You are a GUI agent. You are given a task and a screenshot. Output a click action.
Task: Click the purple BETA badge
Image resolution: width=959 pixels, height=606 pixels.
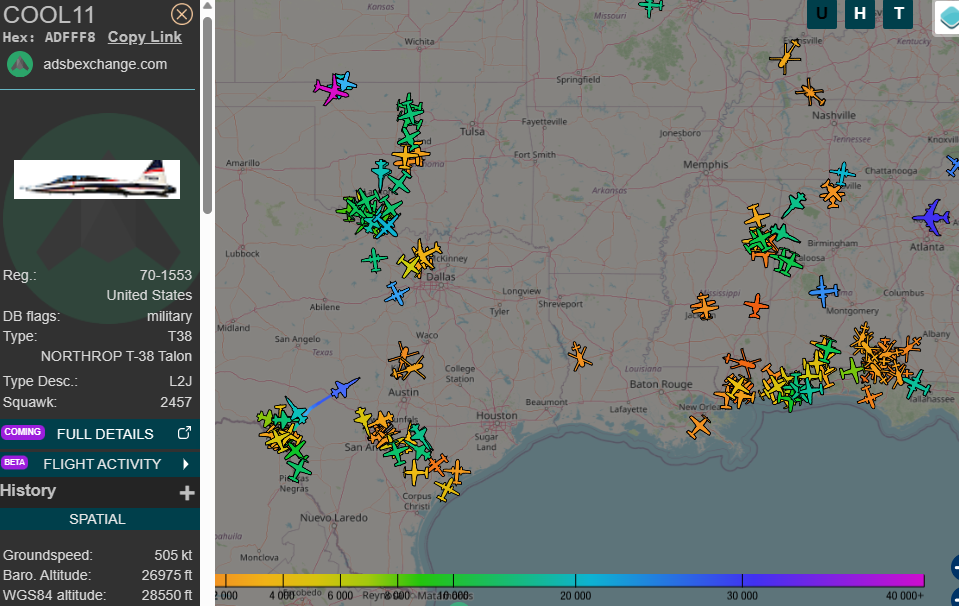click(14, 462)
